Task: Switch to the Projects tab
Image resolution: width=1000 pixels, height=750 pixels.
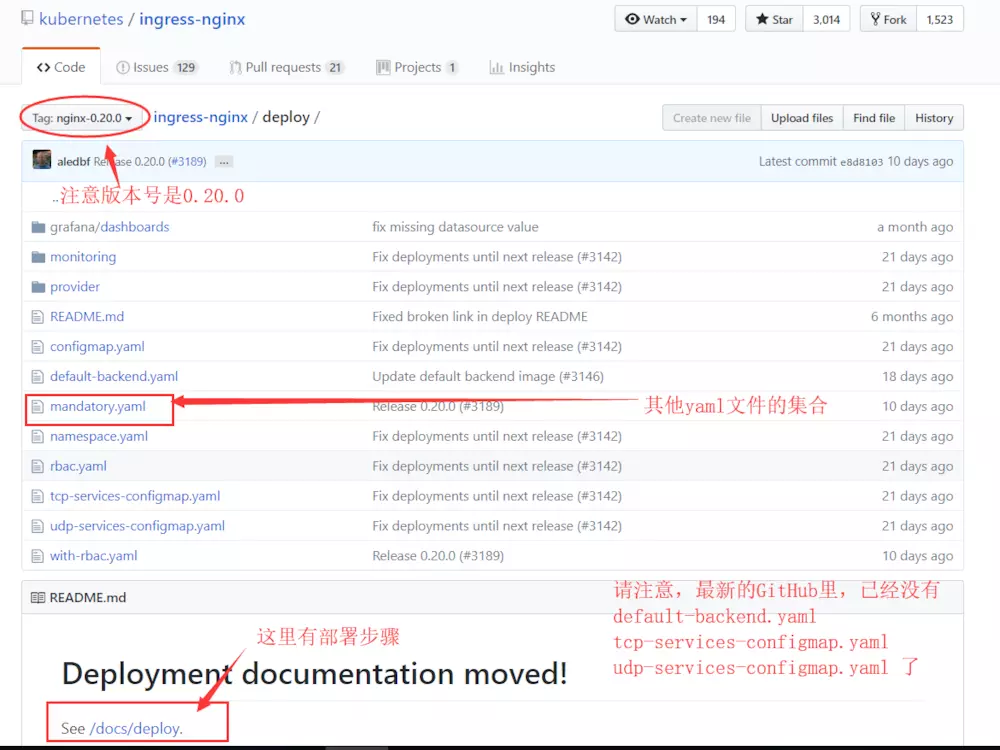Action: tap(417, 67)
